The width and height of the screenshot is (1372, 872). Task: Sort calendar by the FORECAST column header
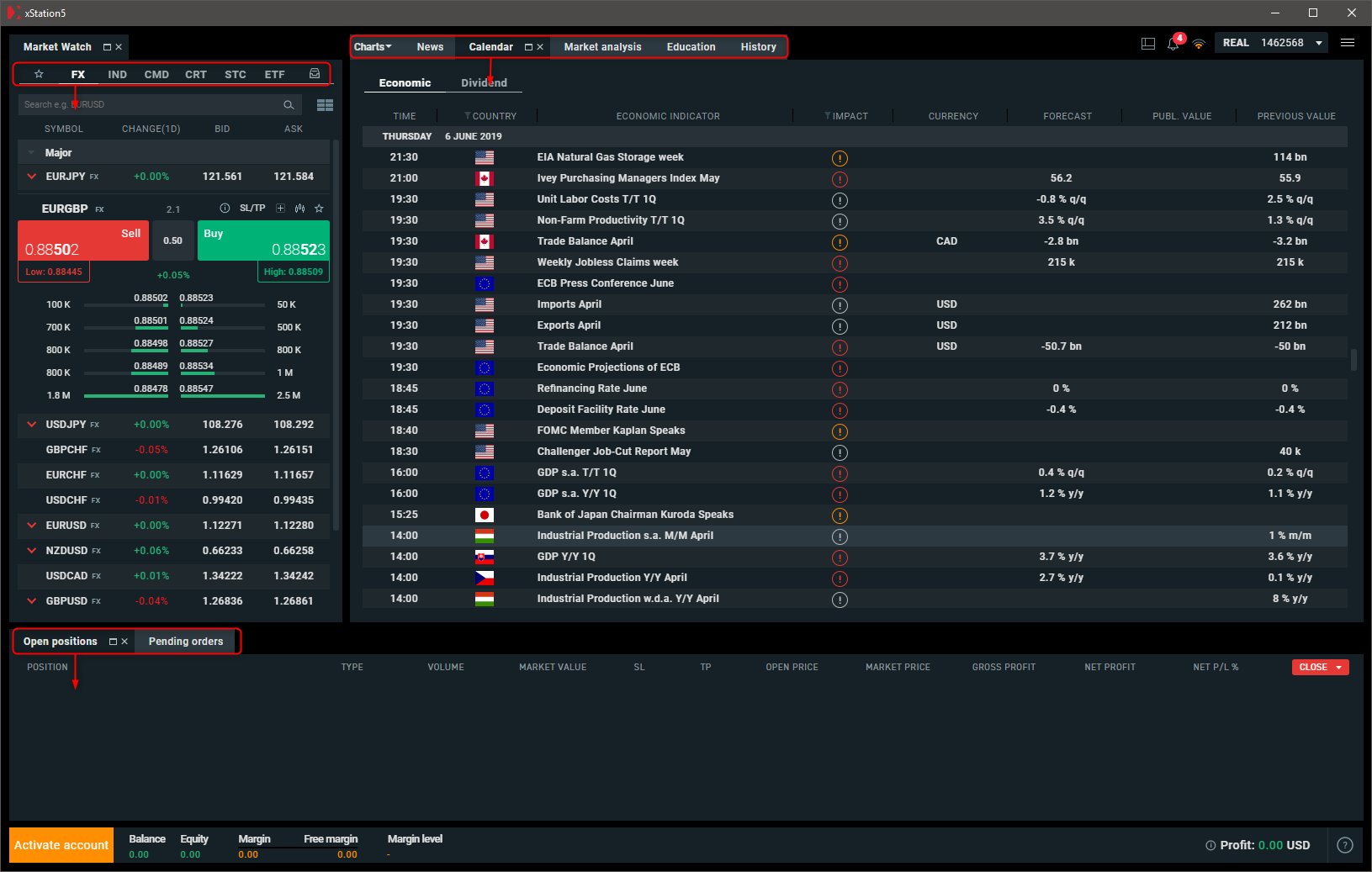1067,116
